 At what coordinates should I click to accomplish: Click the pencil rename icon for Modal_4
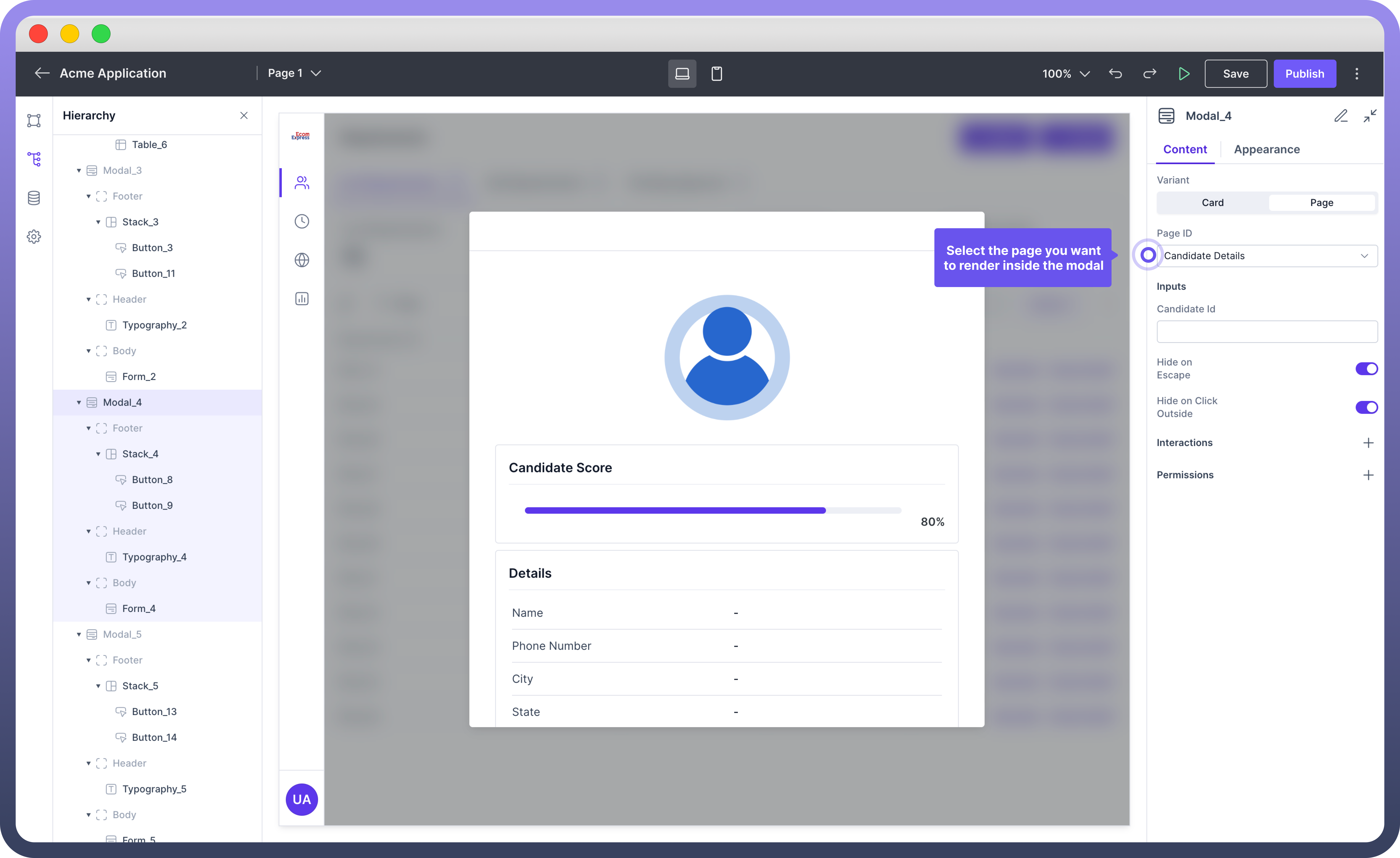1340,116
